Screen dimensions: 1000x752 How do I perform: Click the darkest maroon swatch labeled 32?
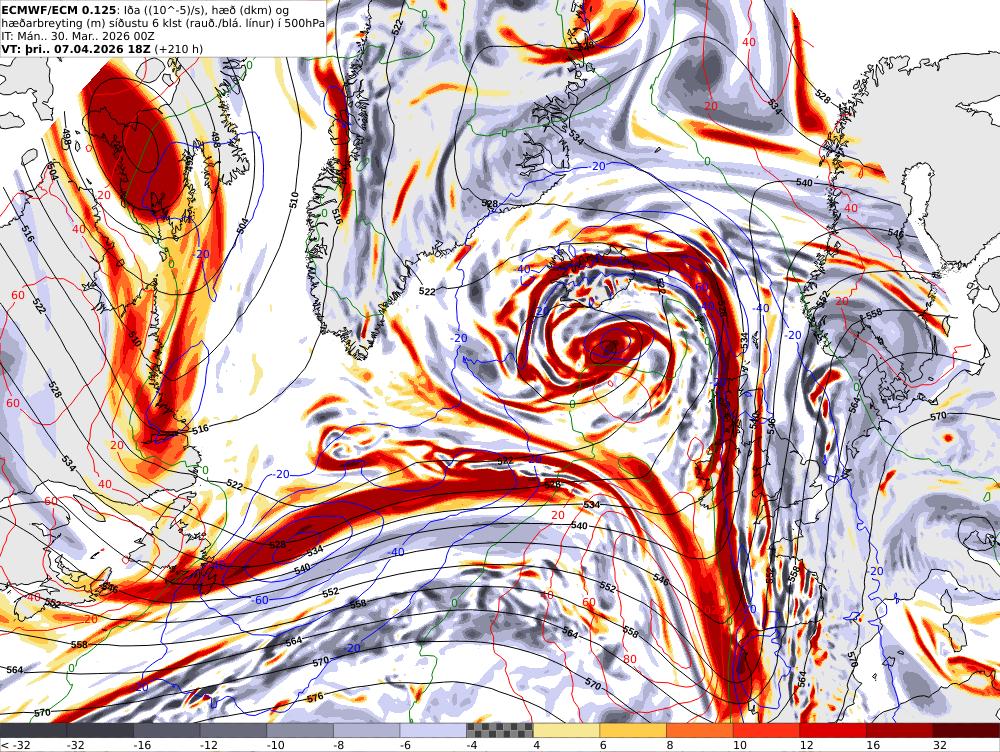(x=966, y=730)
